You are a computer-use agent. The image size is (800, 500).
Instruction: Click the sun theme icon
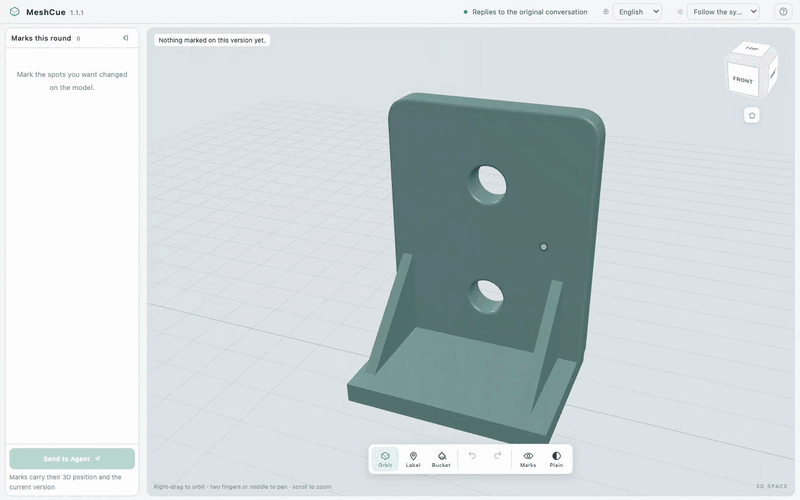tap(680, 12)
